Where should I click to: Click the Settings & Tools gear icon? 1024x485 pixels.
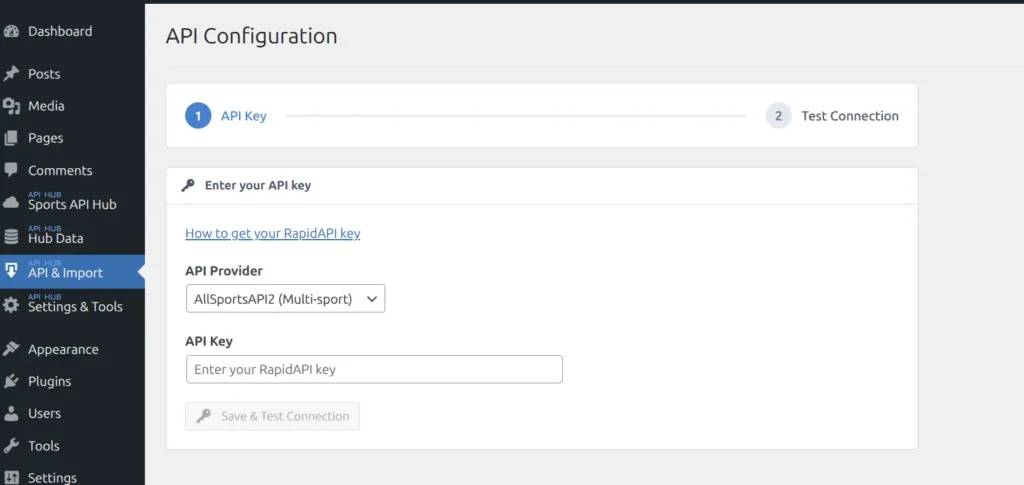[x=11, y=305]
